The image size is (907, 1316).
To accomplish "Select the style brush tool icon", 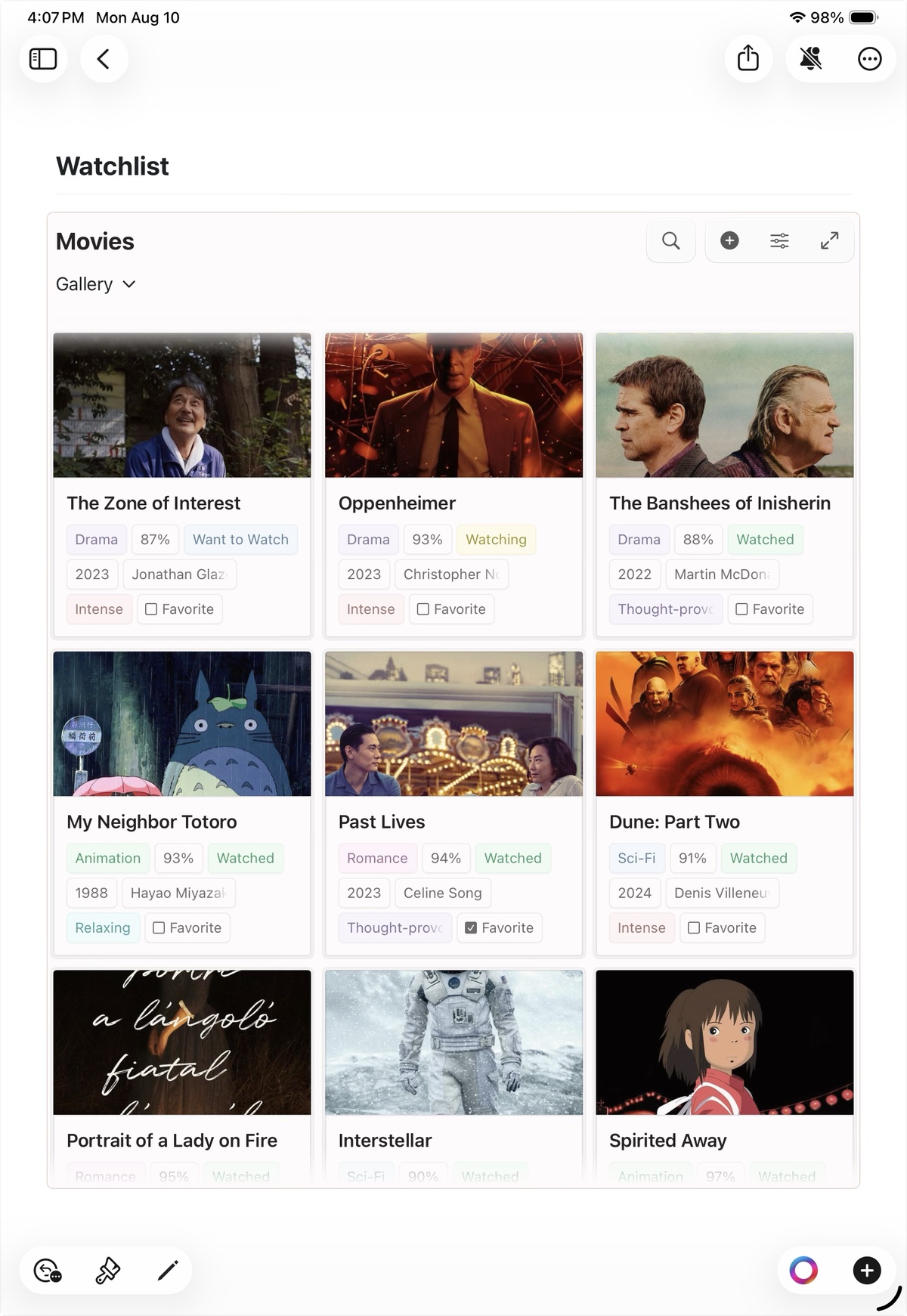I will click(x=108, y=1271).
